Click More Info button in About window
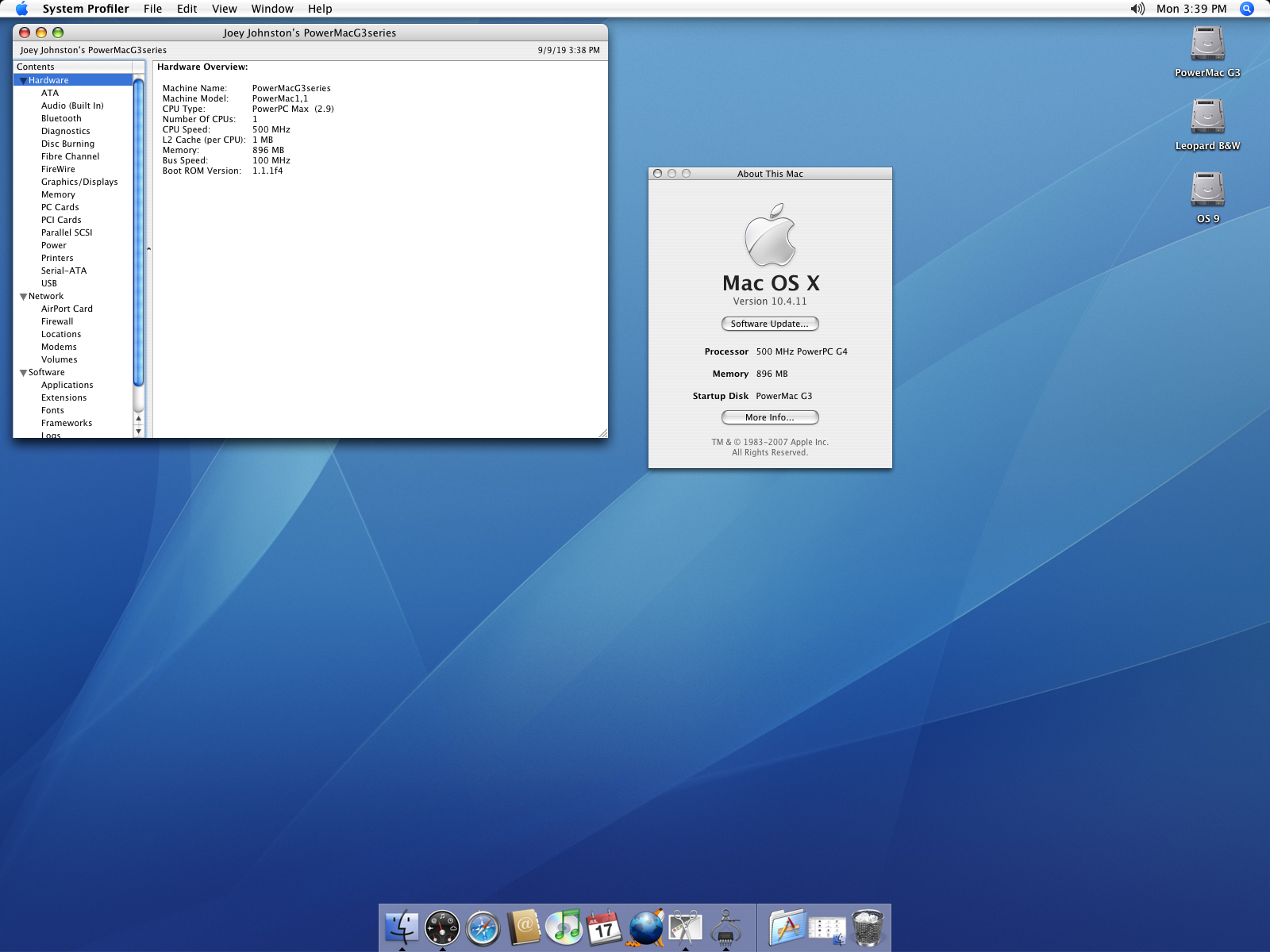 click(x=770, y=417)
